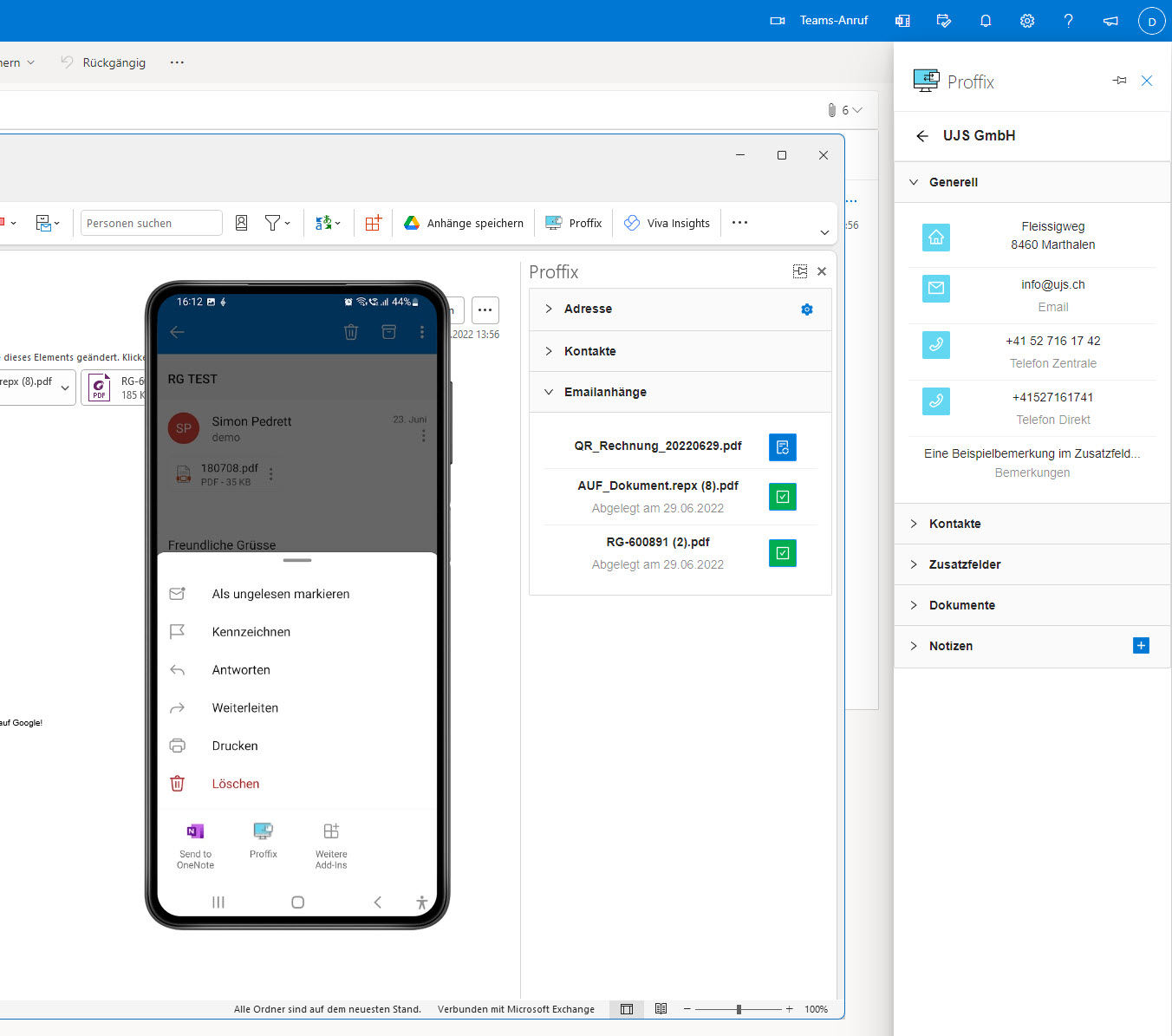Expand the Dokumente section in sidebar
Screen dimensions: 1172x1036
coord(961,605)
